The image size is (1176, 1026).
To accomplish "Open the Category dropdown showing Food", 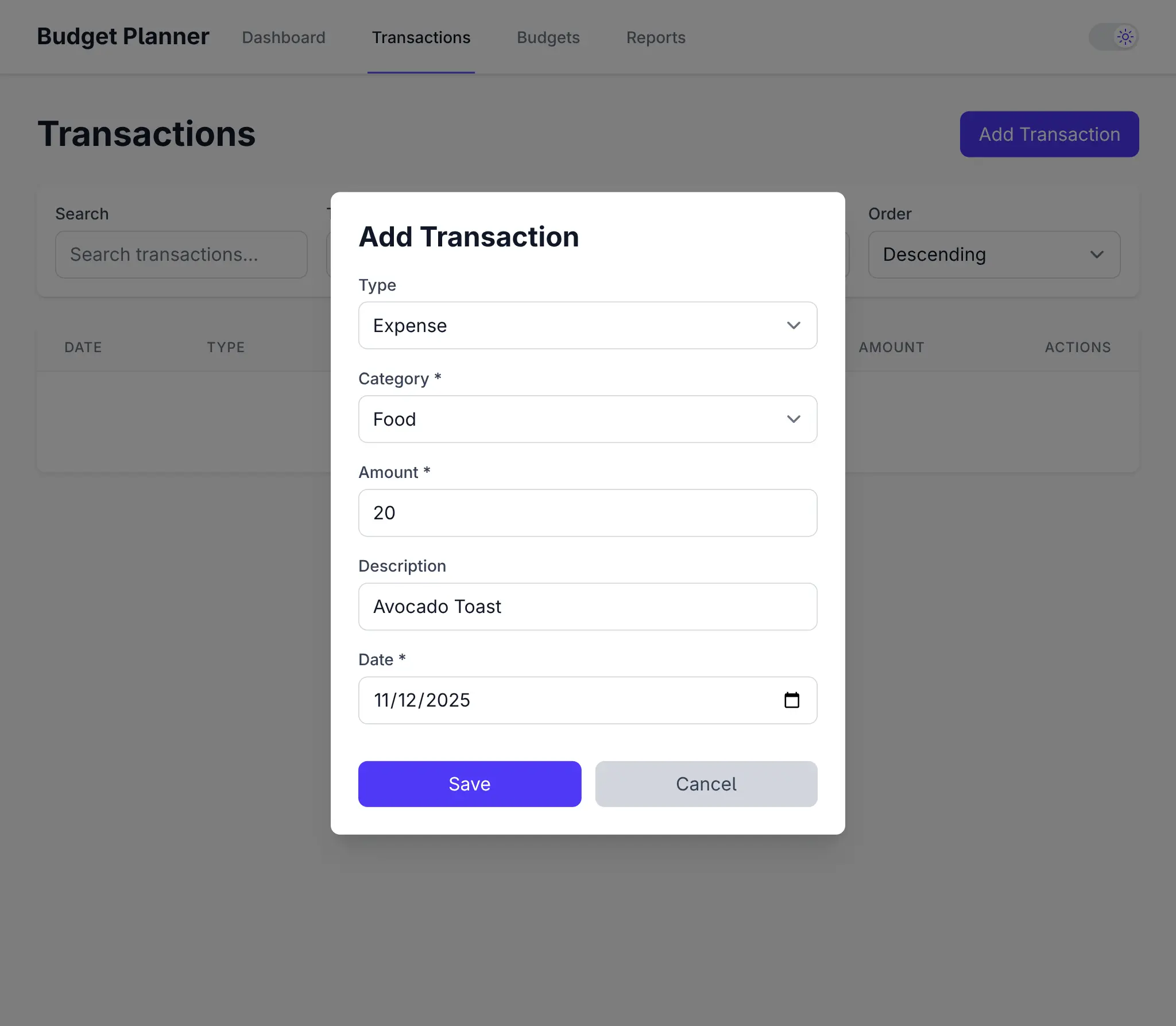I will coord(587,419).
